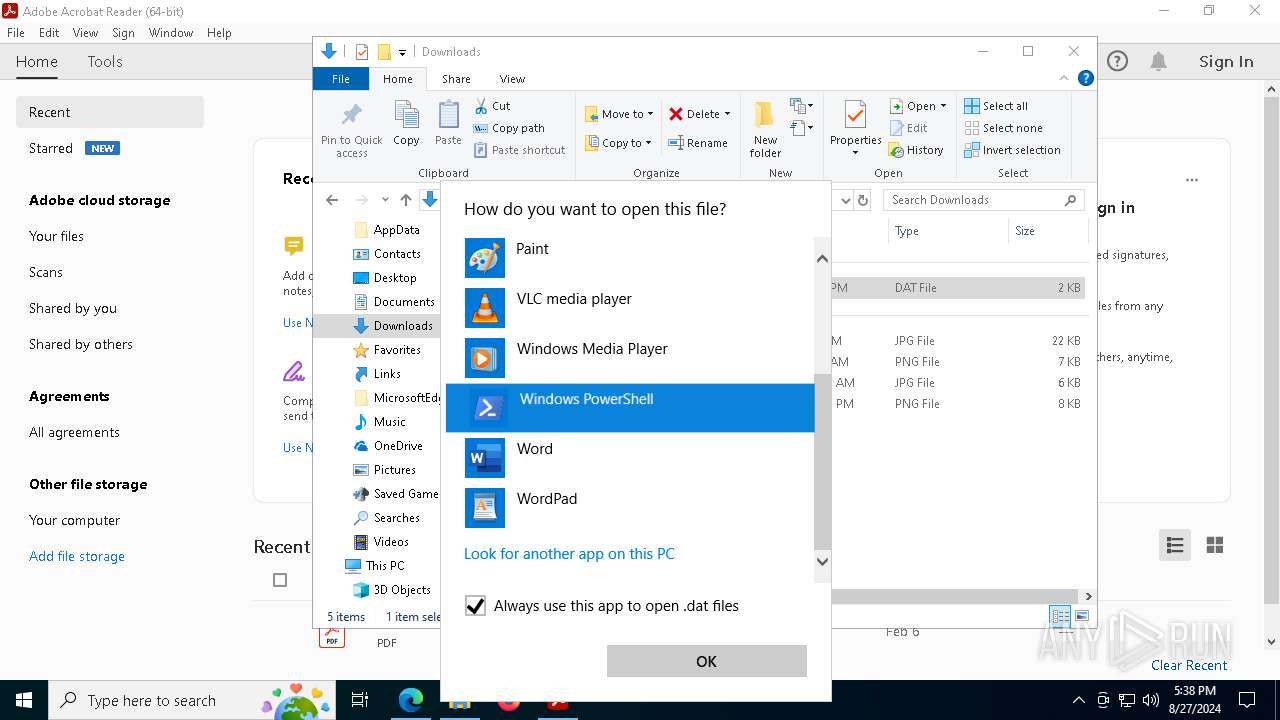Screen dimensions: 1280x720
Task: Open Explorer help question mark icon
Action: tap(1086, 78)
